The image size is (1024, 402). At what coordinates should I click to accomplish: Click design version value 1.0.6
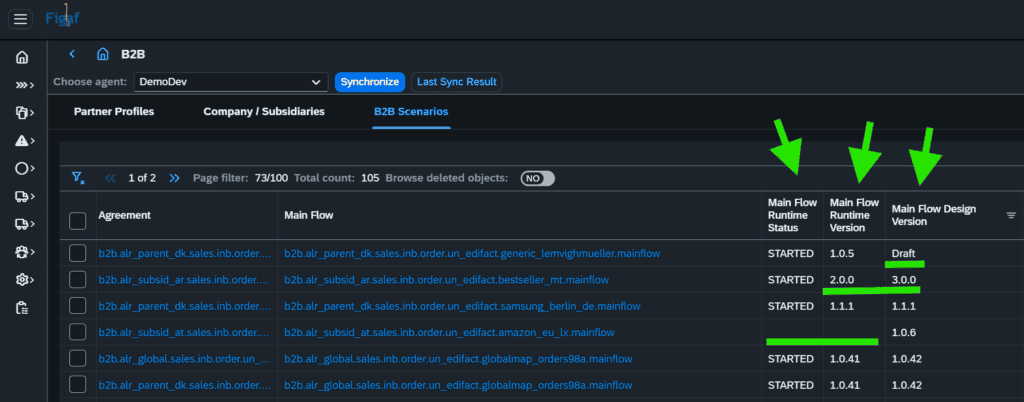(x=904, y=332)
